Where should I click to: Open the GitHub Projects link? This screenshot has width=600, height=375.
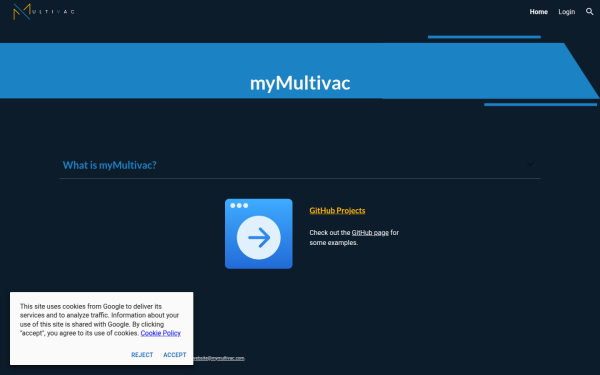pos(337,210)
